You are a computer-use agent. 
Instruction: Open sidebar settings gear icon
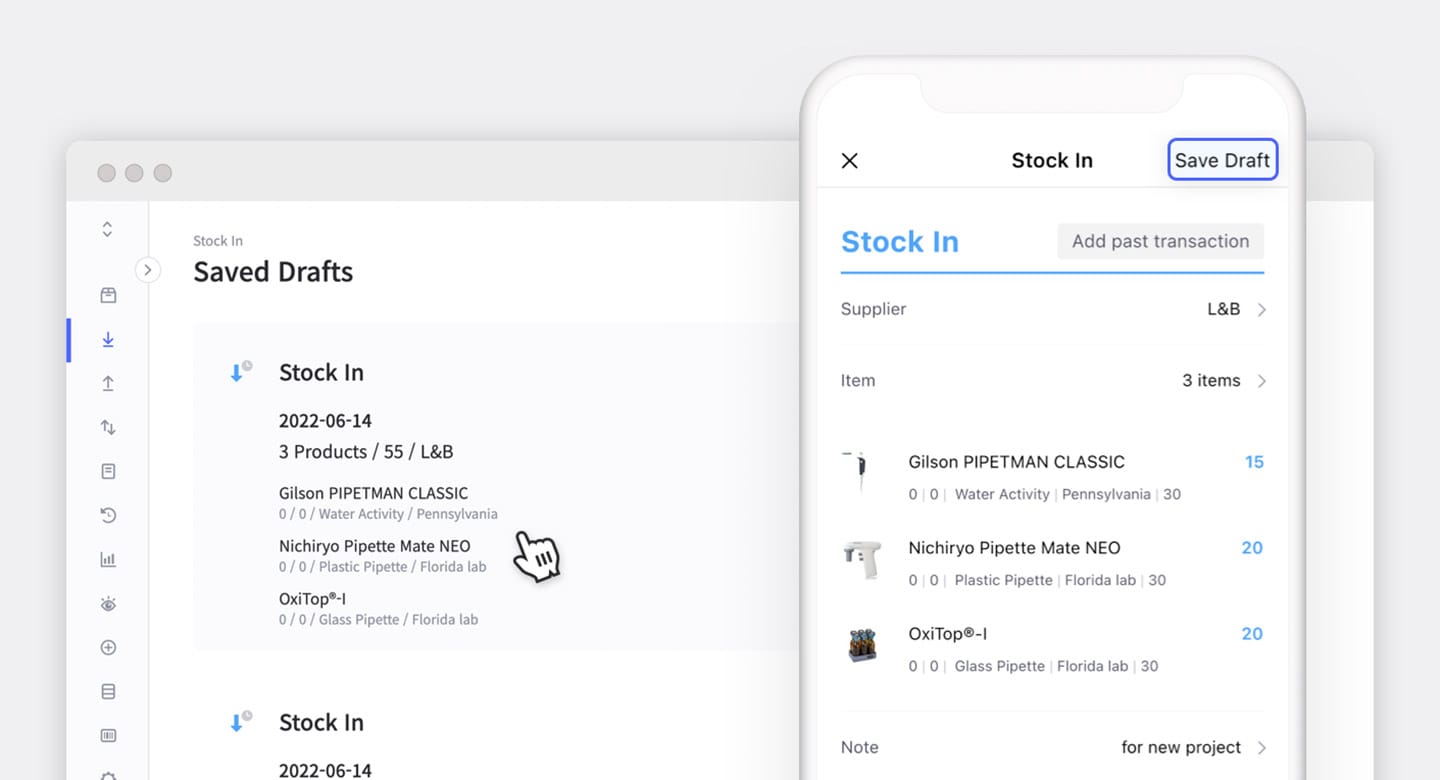(107, 774)
